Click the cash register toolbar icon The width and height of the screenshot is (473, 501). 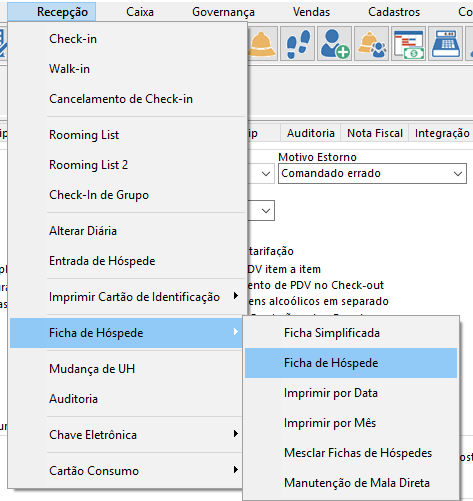click(445, 44)
